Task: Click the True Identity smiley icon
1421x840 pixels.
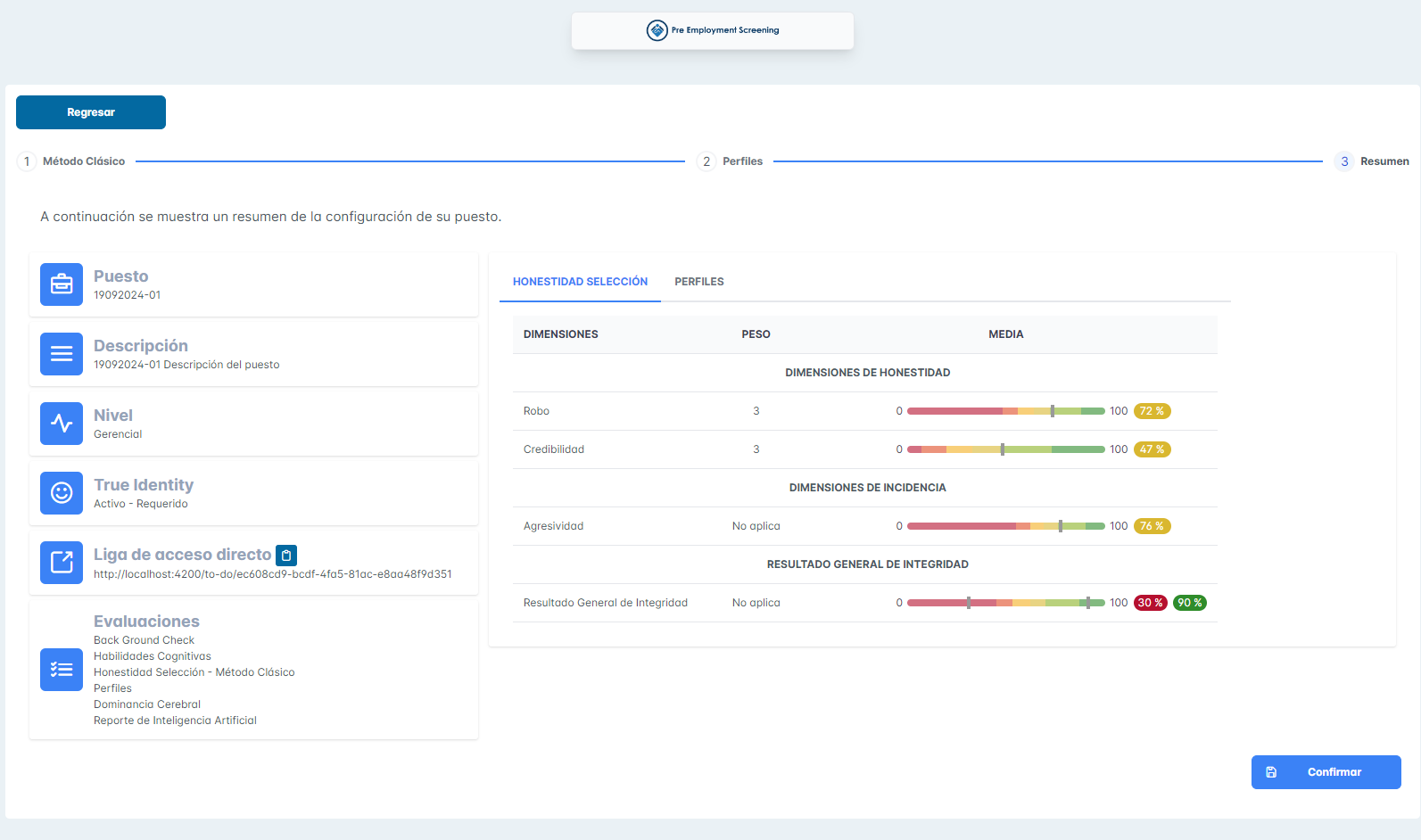Action: pyautogui.click(x=62, y=493)
